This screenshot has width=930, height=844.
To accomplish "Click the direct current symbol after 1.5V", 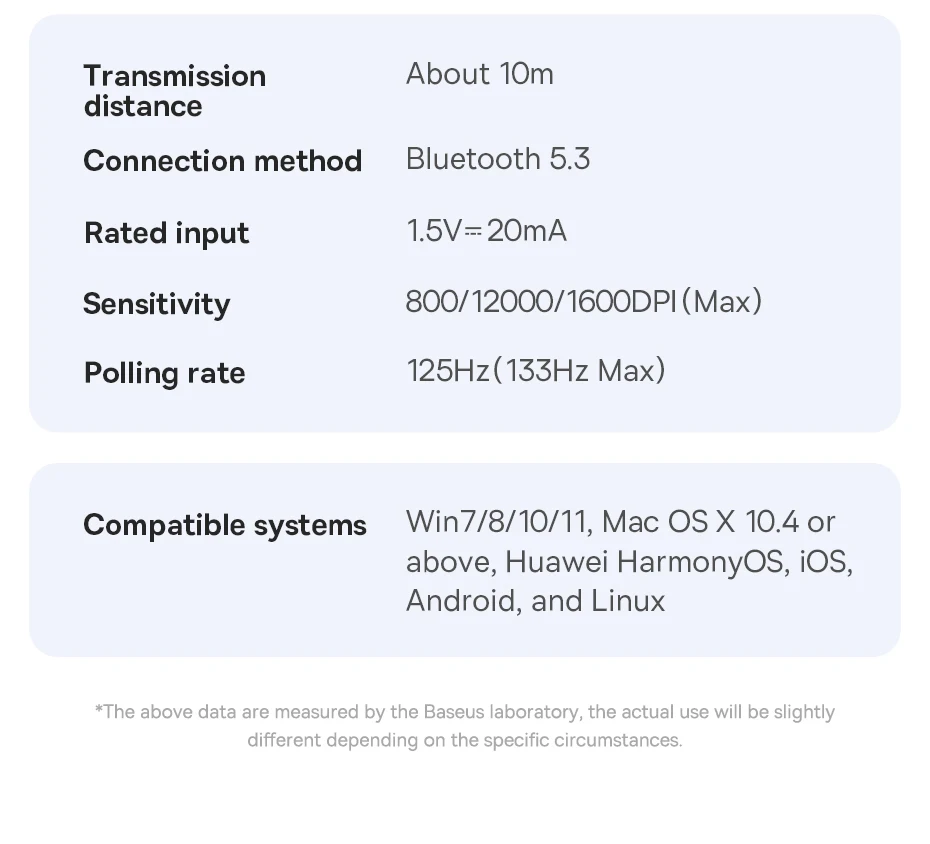I will click(474, 232).
